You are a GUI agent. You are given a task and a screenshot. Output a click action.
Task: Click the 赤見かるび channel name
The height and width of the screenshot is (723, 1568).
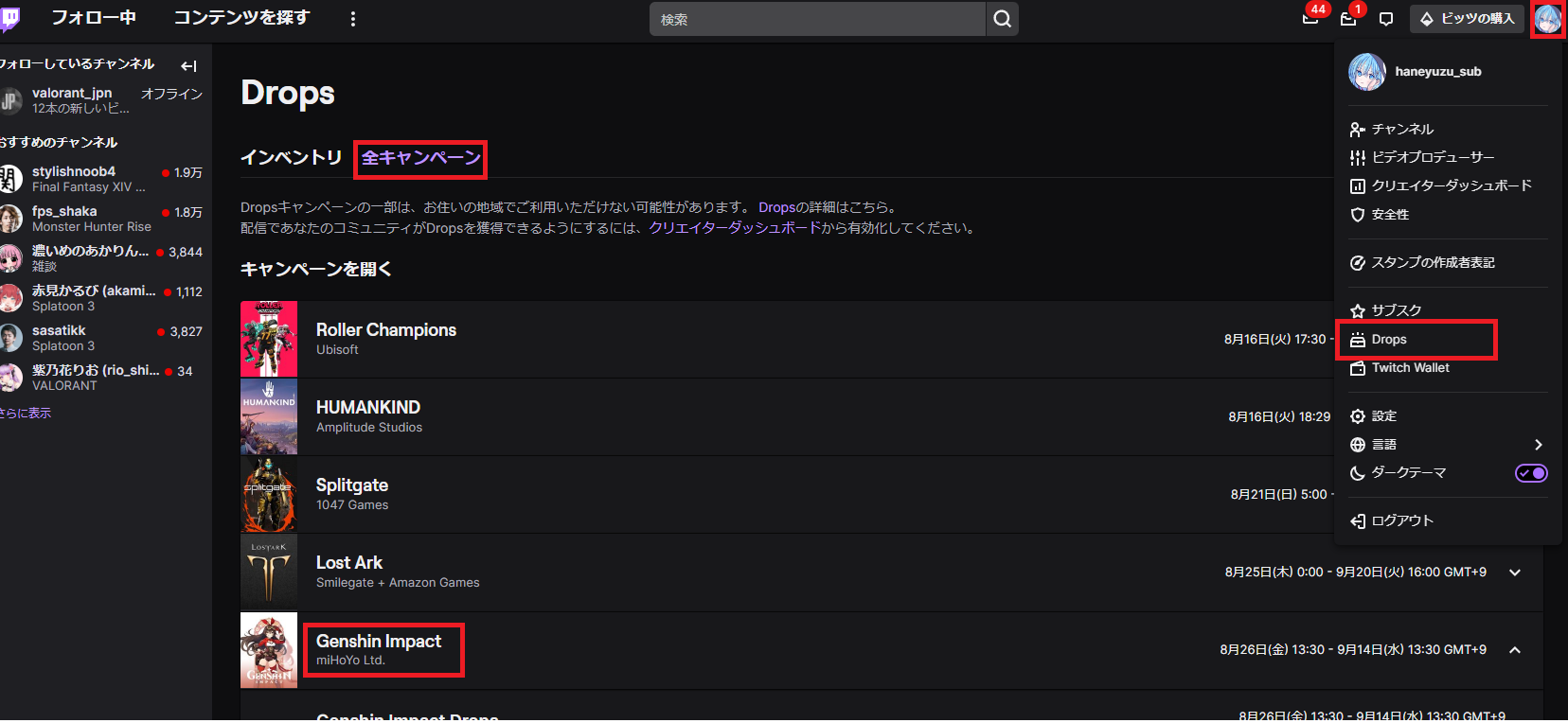(x=94, y=291)
